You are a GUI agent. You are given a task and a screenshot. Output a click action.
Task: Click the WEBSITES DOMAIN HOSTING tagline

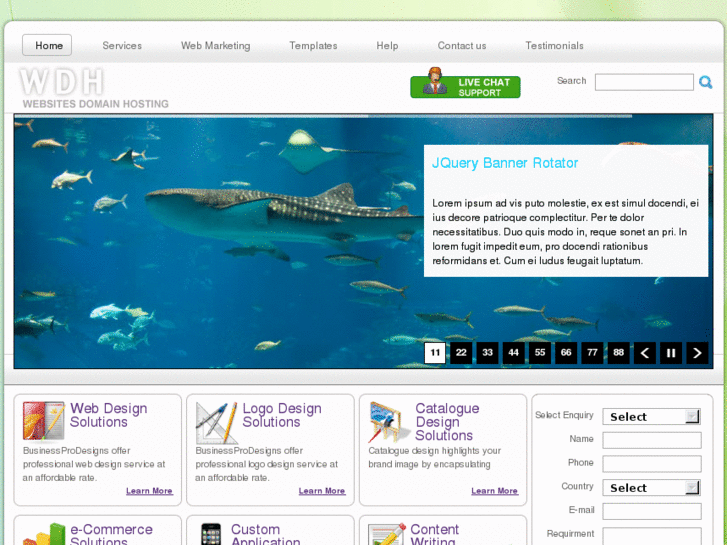tap(96, 104)
